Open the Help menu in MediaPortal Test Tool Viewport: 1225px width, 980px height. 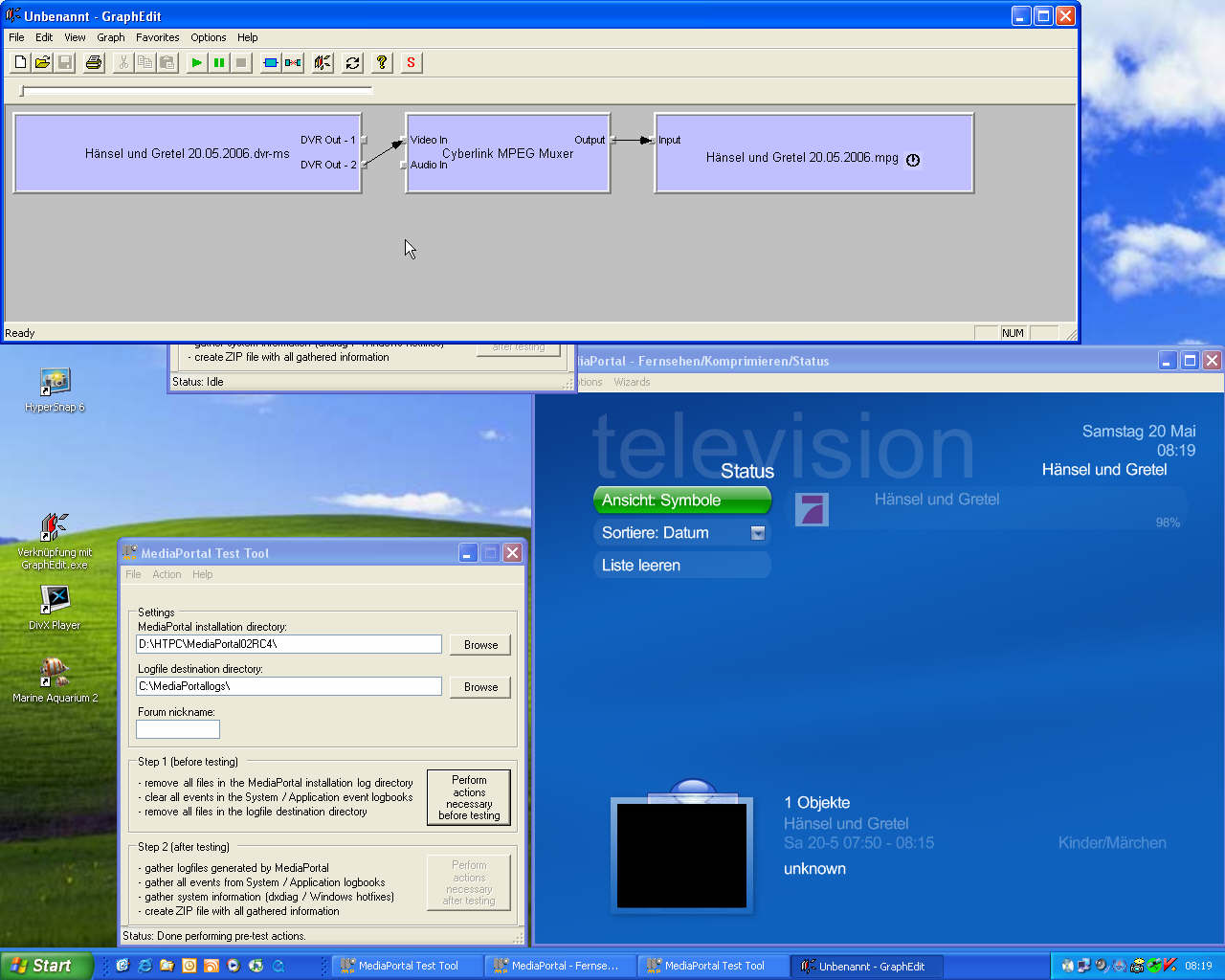click(x=202, y=574)
